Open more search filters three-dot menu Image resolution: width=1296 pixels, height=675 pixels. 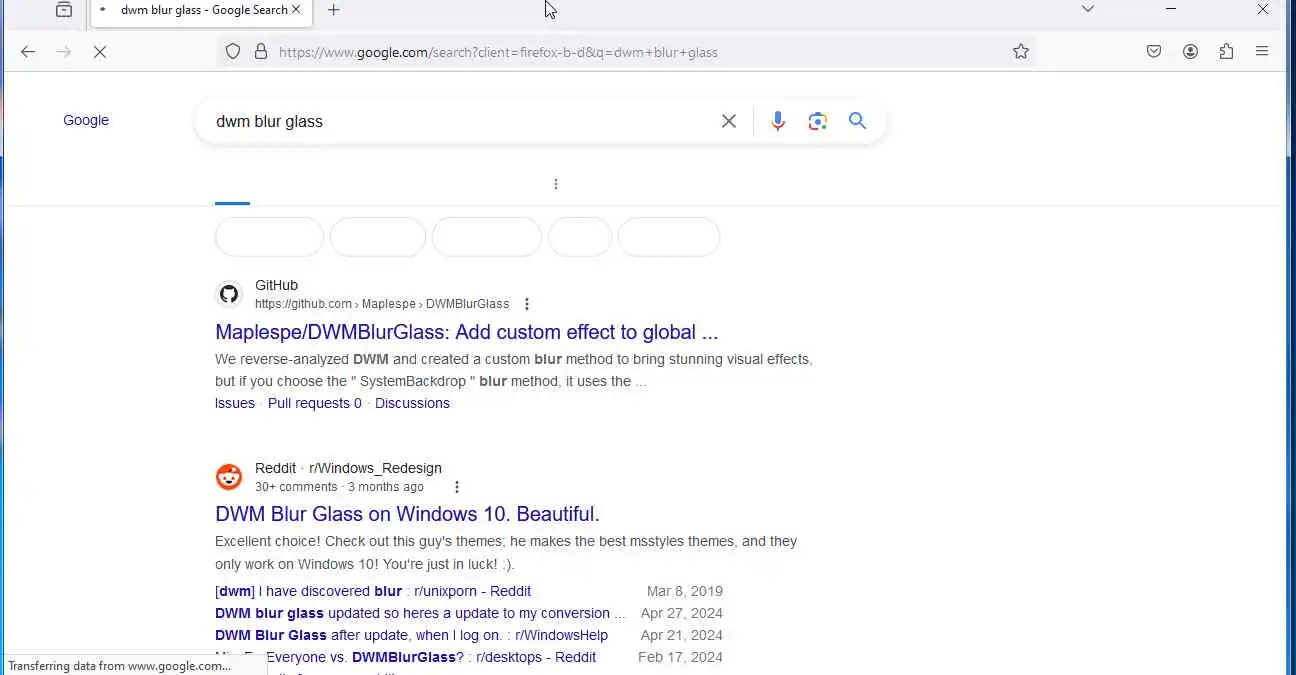556,184
